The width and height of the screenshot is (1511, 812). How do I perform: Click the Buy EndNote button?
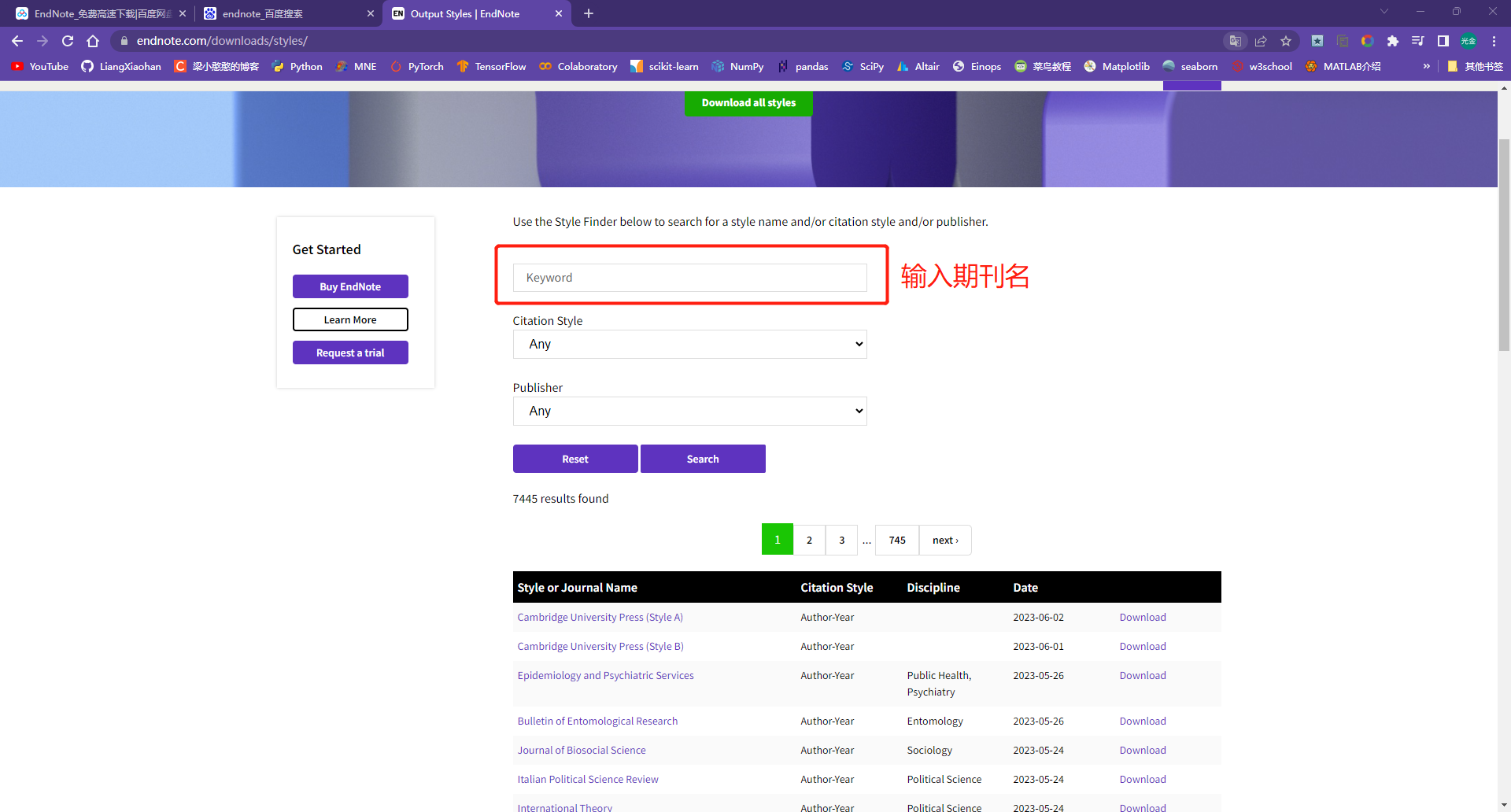point(350,286)
